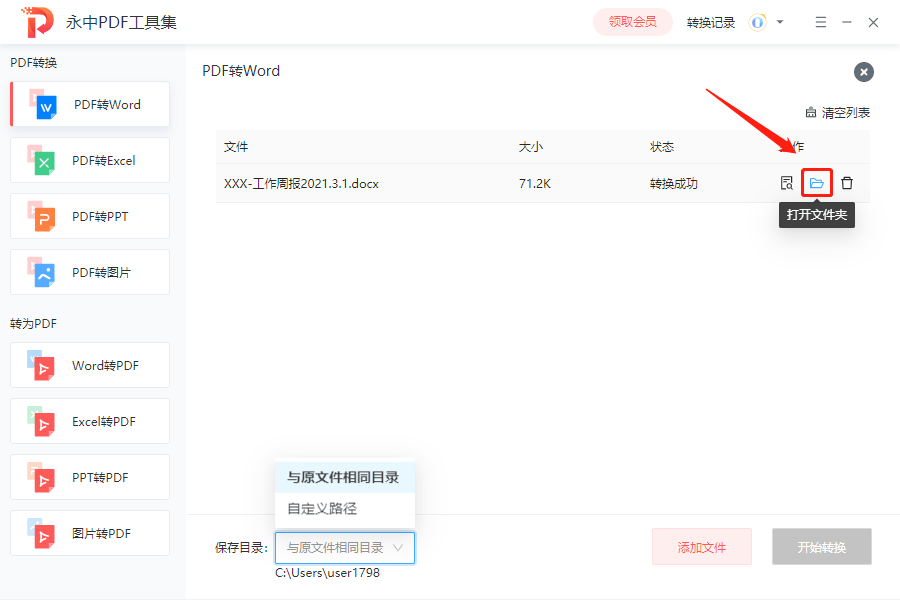This screenshot has height=600, width=900.
Task: Click the 领取会员 badge
Action: pos(632,21)
